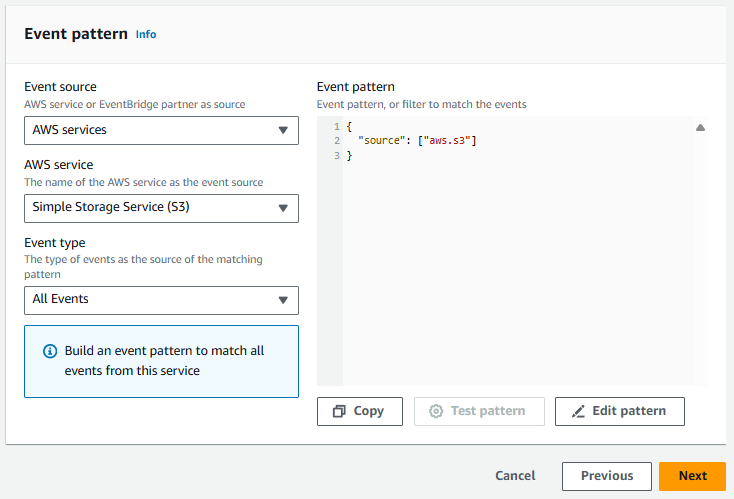
Task: Click the AWS service dropdown arrow
Action: (283, 208)
